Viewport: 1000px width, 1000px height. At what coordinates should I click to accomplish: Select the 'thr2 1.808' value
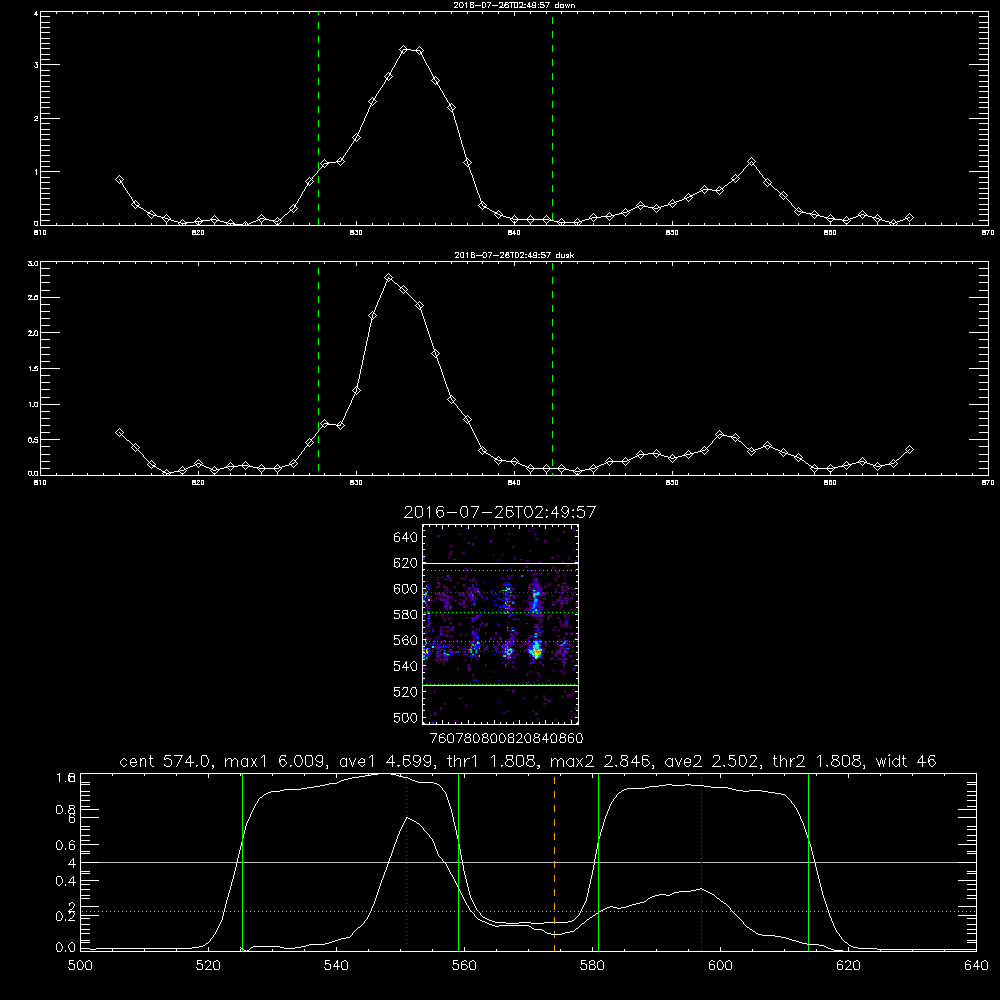point(818,761)
